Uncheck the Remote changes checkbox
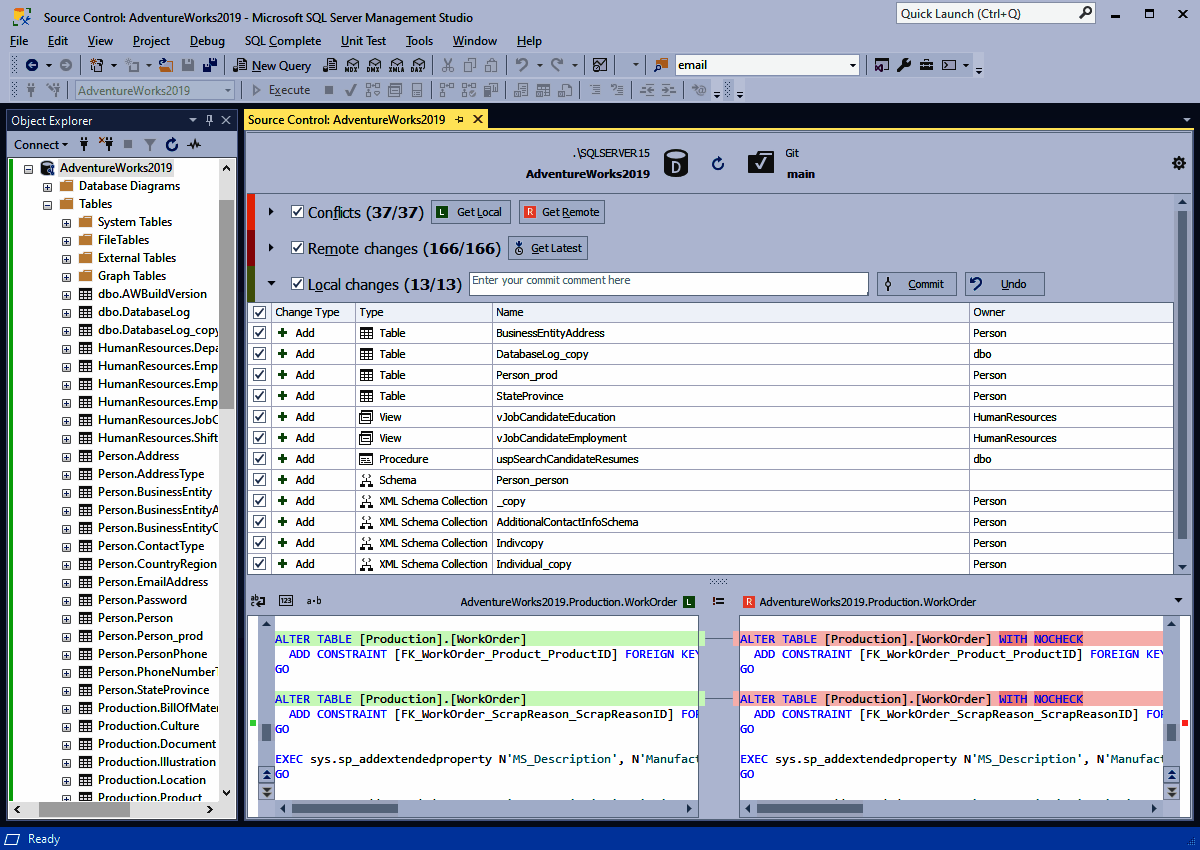The image size is (1200, 850). point(297,248)
